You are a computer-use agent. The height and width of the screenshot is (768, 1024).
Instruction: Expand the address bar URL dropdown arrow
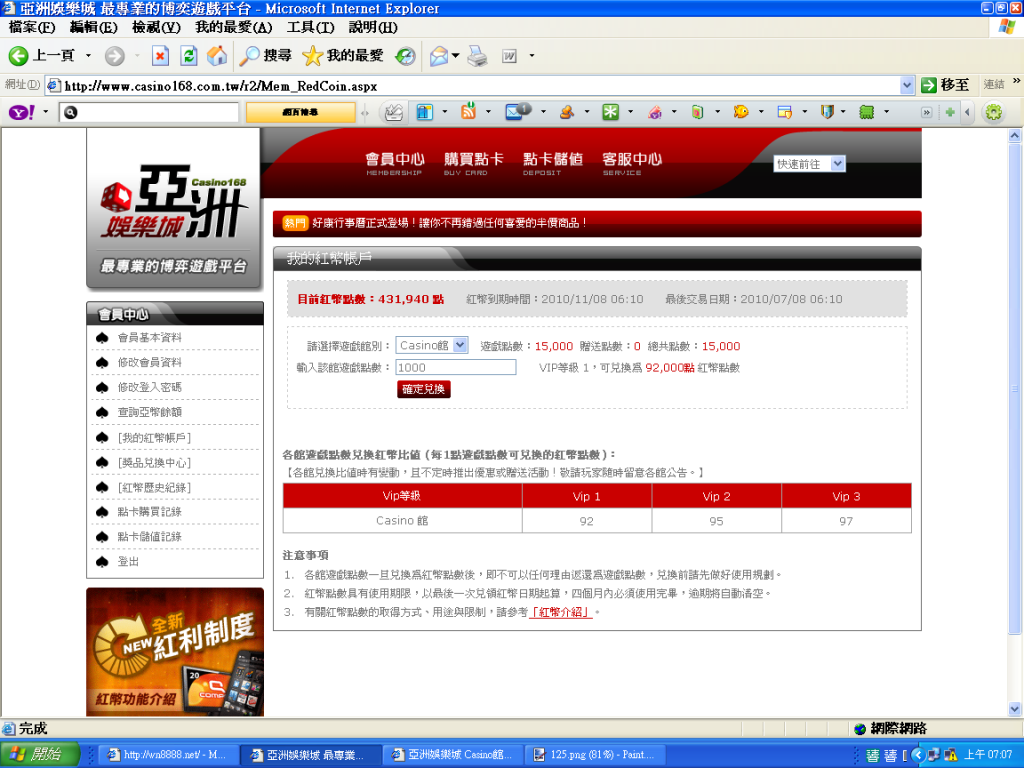point(907,86)
